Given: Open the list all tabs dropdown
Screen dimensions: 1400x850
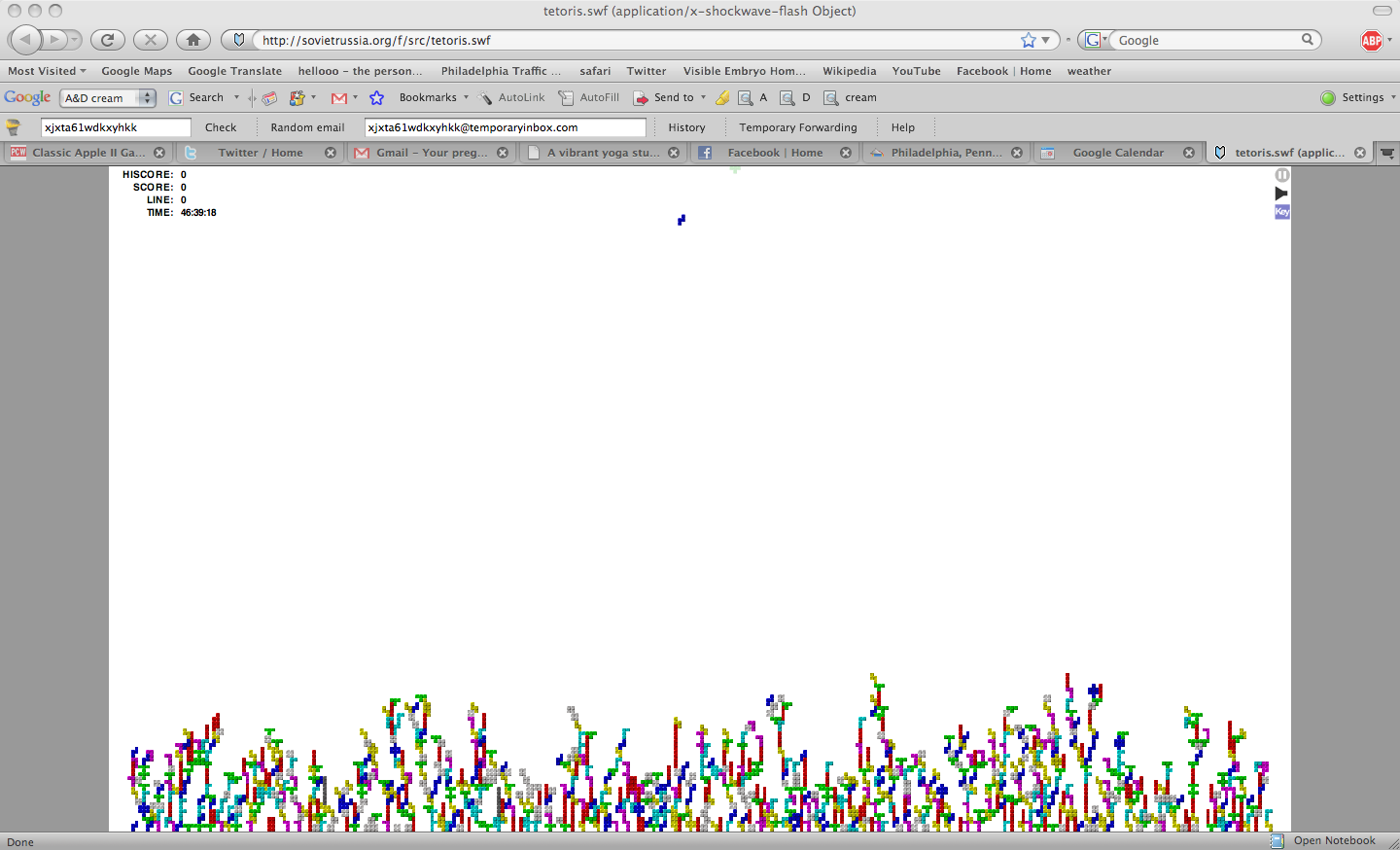Looking at the screenshot, I should pyautogui.click(x=1387, y=153).
